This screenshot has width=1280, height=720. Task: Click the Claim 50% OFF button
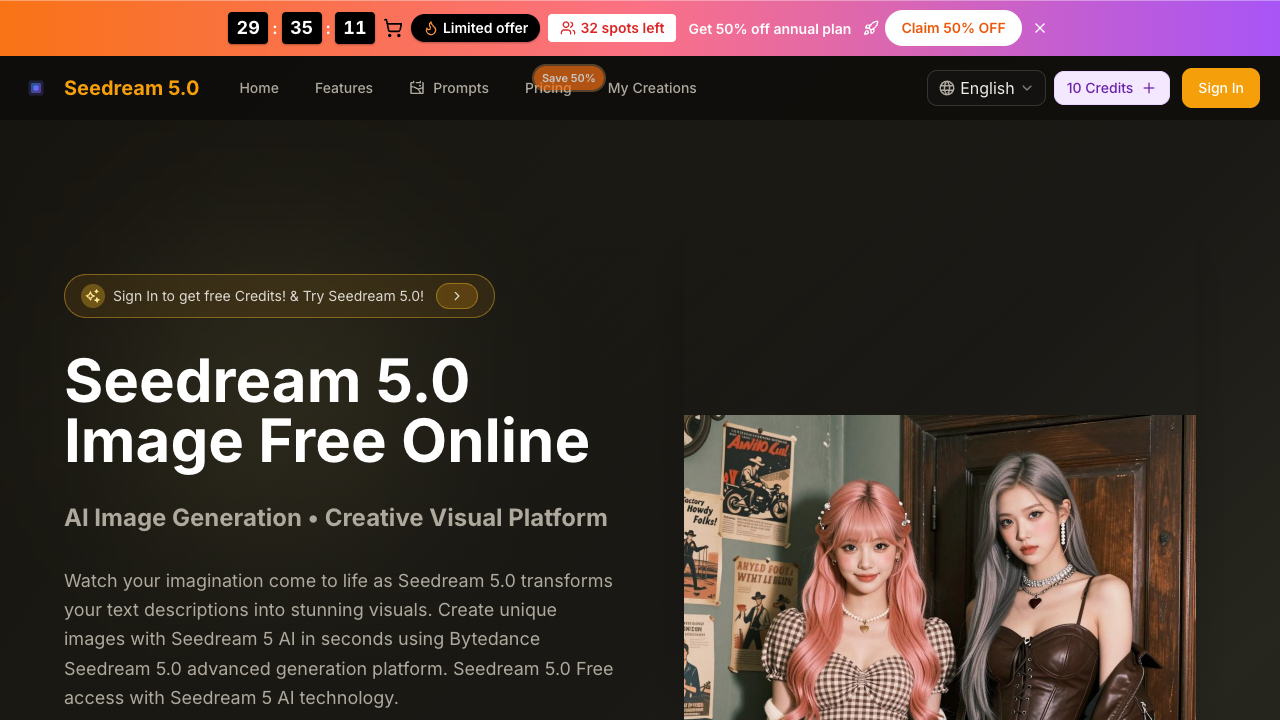click(953, 28)
